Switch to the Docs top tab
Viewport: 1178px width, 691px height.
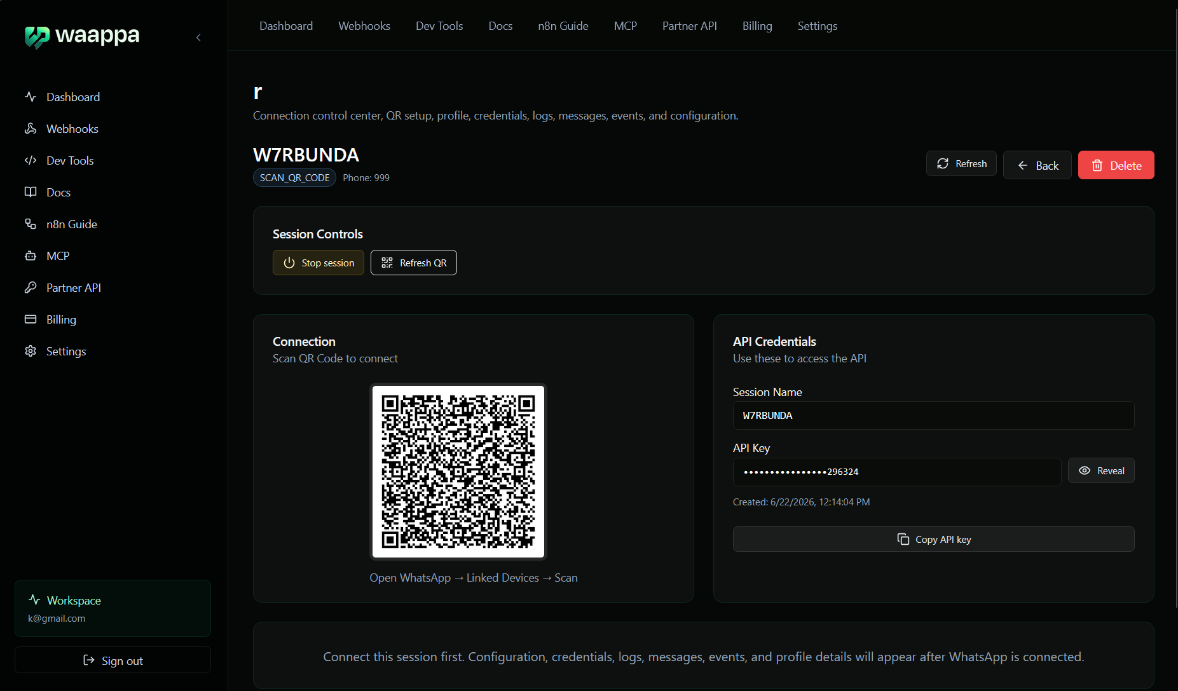coord(500,26)
